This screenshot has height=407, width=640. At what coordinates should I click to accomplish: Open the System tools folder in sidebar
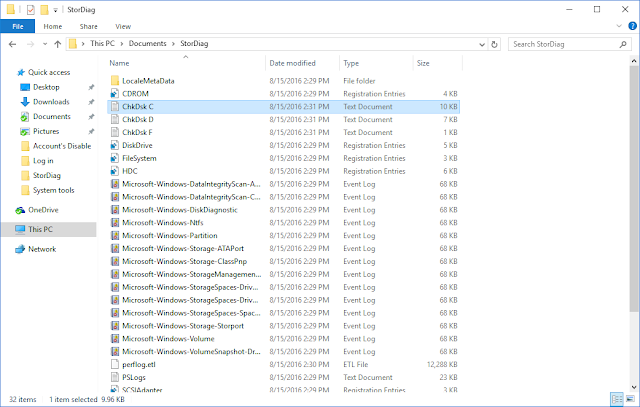53,190
